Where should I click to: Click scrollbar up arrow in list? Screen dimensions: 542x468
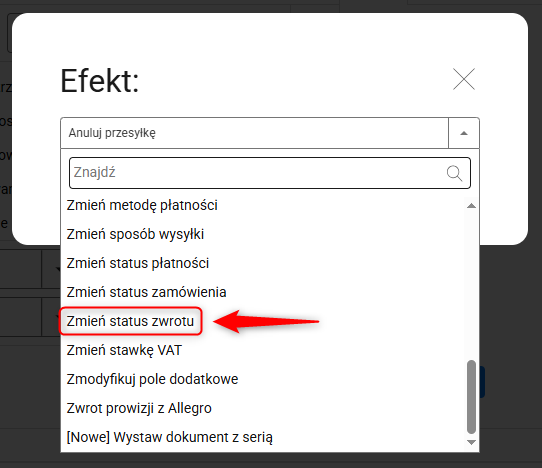pos(471,206)
